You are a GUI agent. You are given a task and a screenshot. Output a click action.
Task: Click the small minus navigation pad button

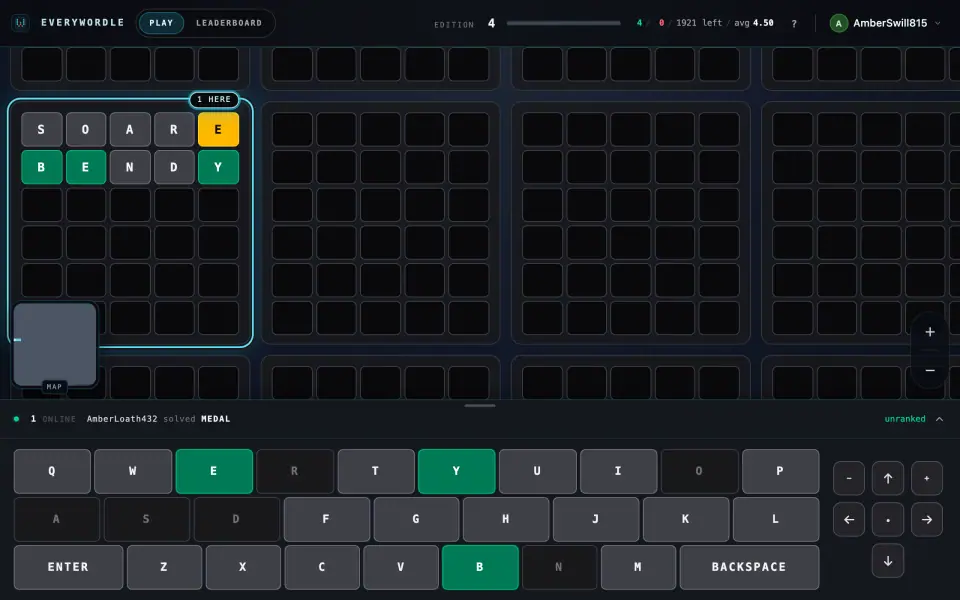click(849, 478)
